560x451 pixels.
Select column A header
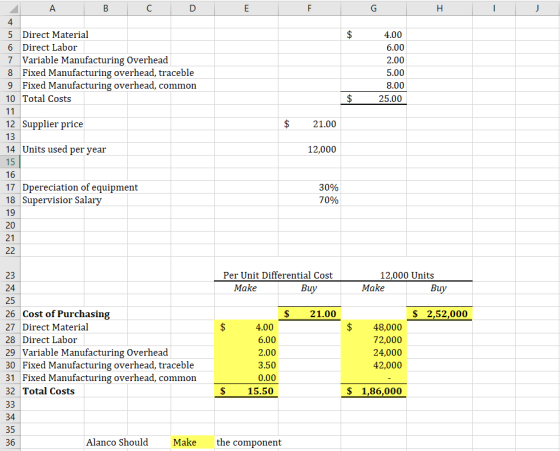[x=52, y=8]
